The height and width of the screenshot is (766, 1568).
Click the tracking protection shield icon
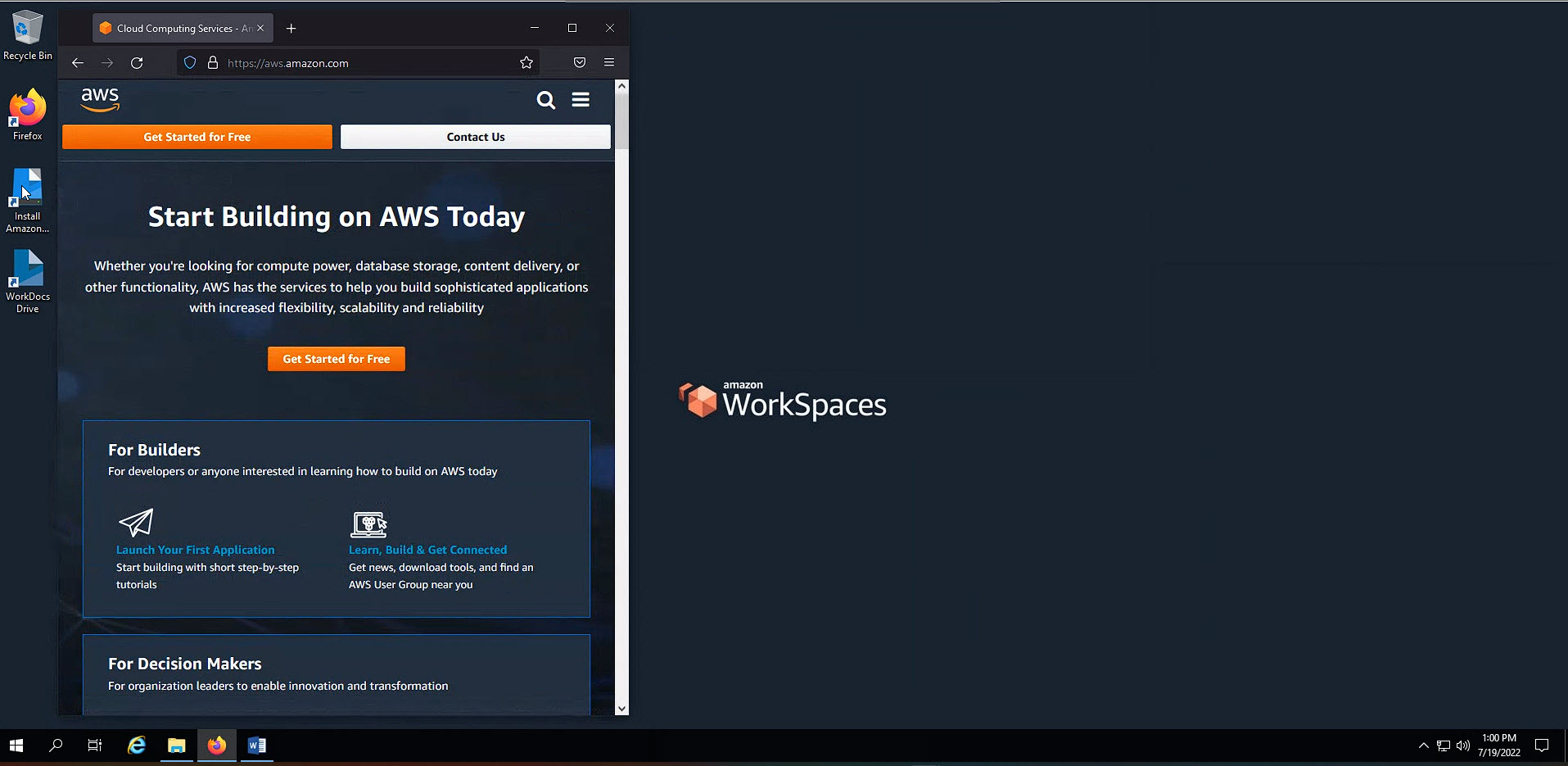coord(189,62)
